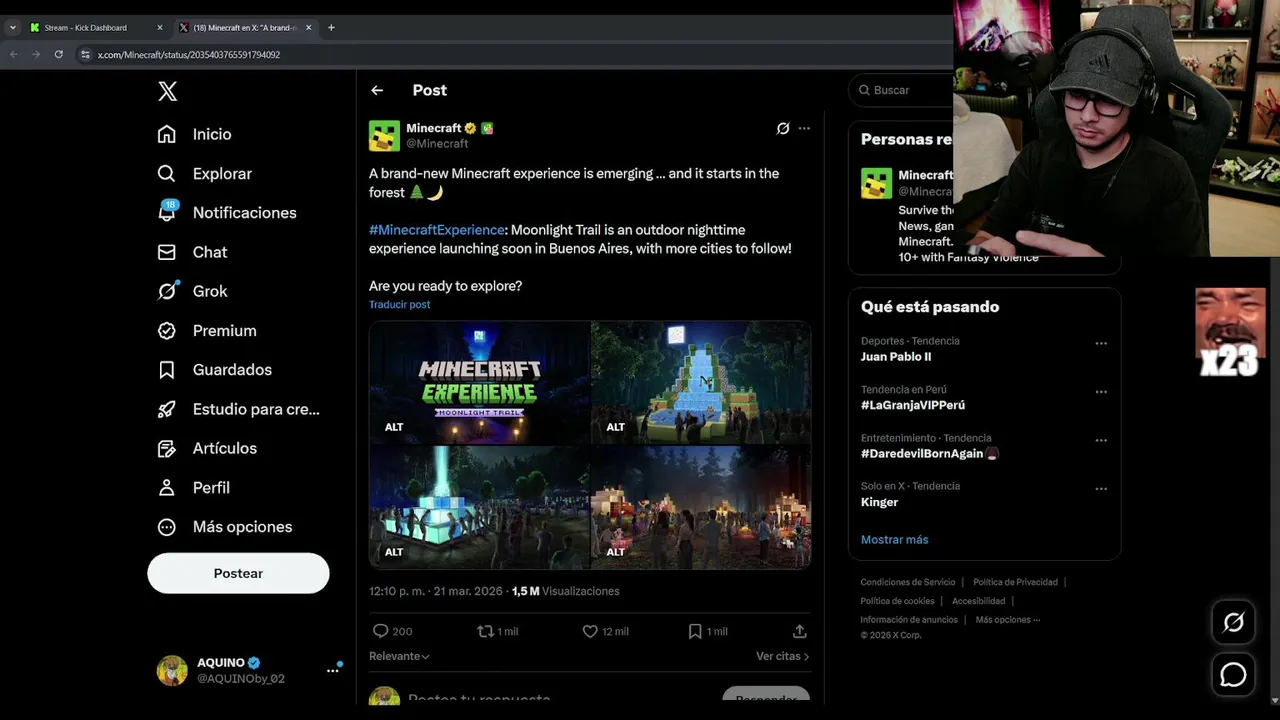This screenshot has width=1280, height=720.
Task: Expand the Relevante sorting dropdown
Action: (399, 656)
